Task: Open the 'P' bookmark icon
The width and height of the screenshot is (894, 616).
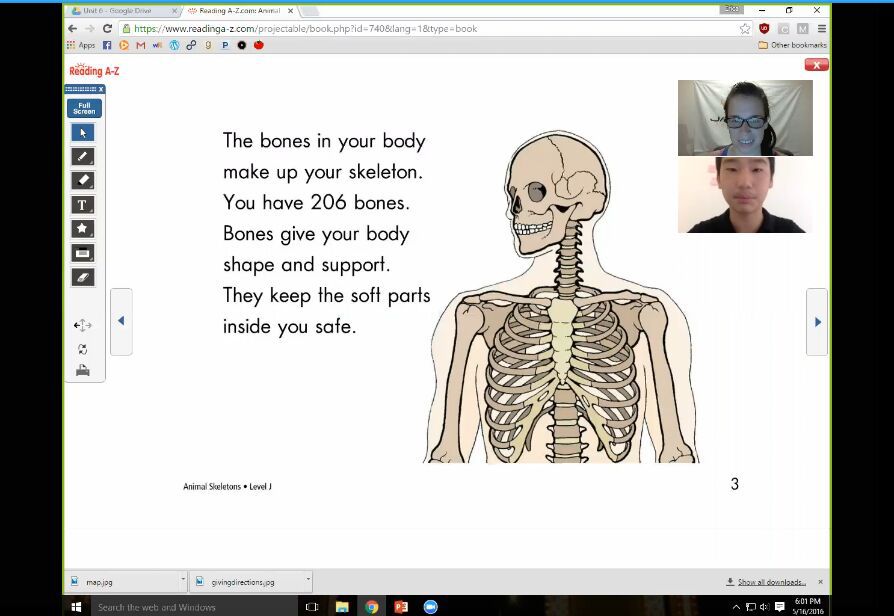Action: tap(225, 45)
